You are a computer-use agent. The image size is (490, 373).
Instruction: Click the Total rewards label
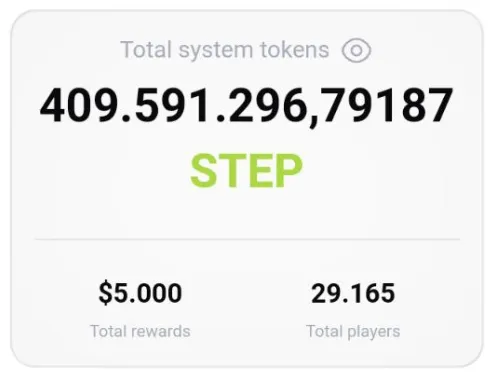[140, 331]
